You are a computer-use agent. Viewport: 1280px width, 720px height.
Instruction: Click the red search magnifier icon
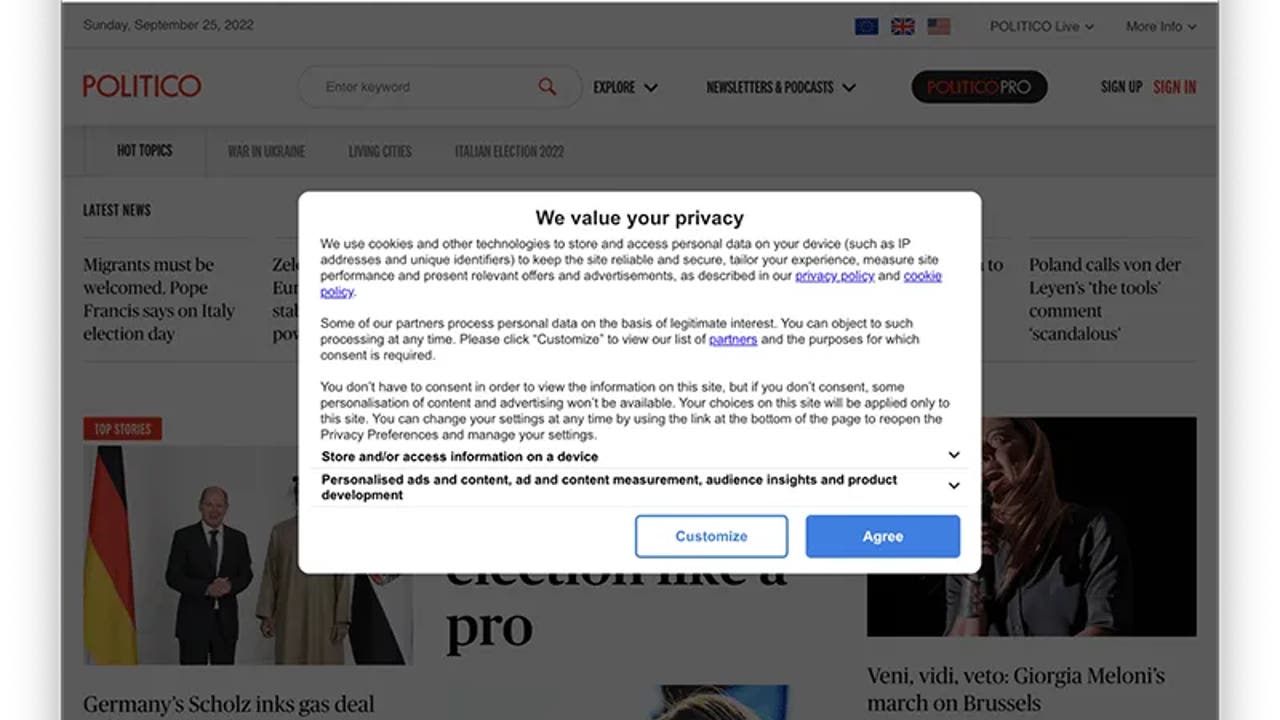click(547, 87)
